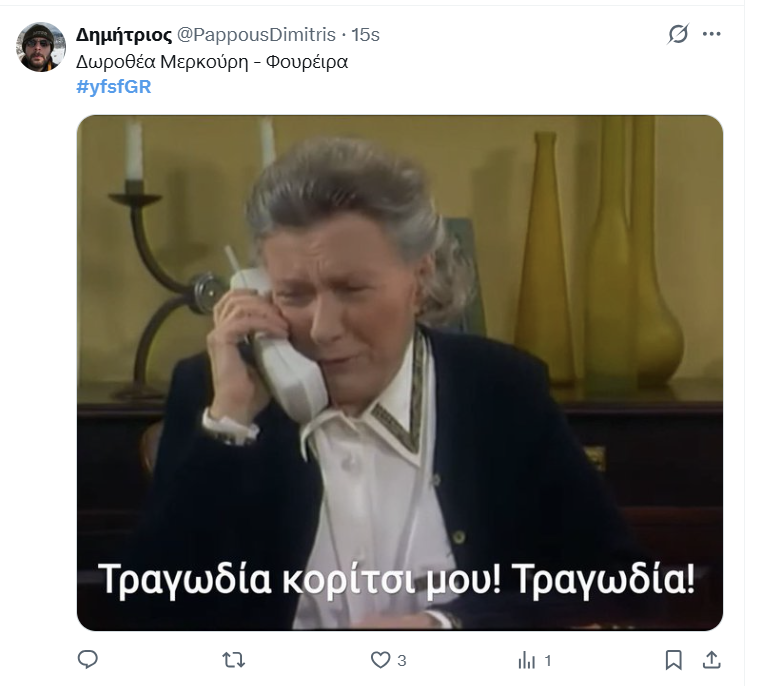Open the three-dot More options menu
The width and height of the screenshot is (757, 686).
point(712,34)
